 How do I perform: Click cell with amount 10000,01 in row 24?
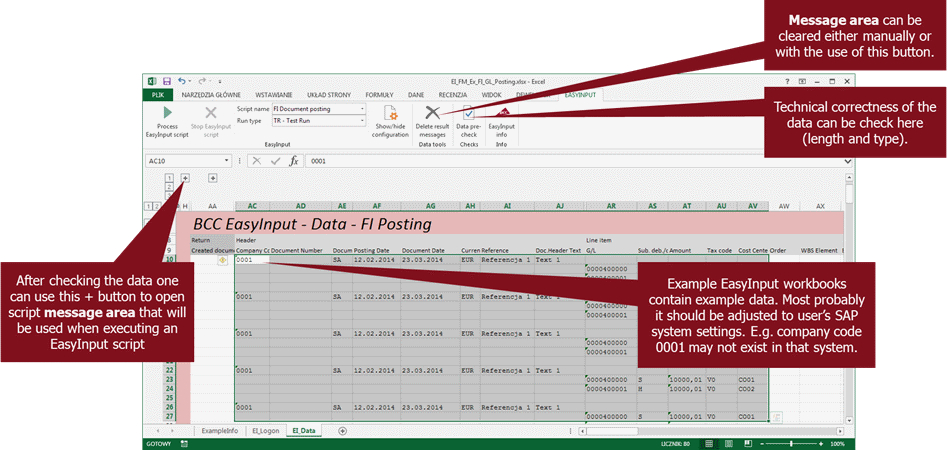pos(686,389)
